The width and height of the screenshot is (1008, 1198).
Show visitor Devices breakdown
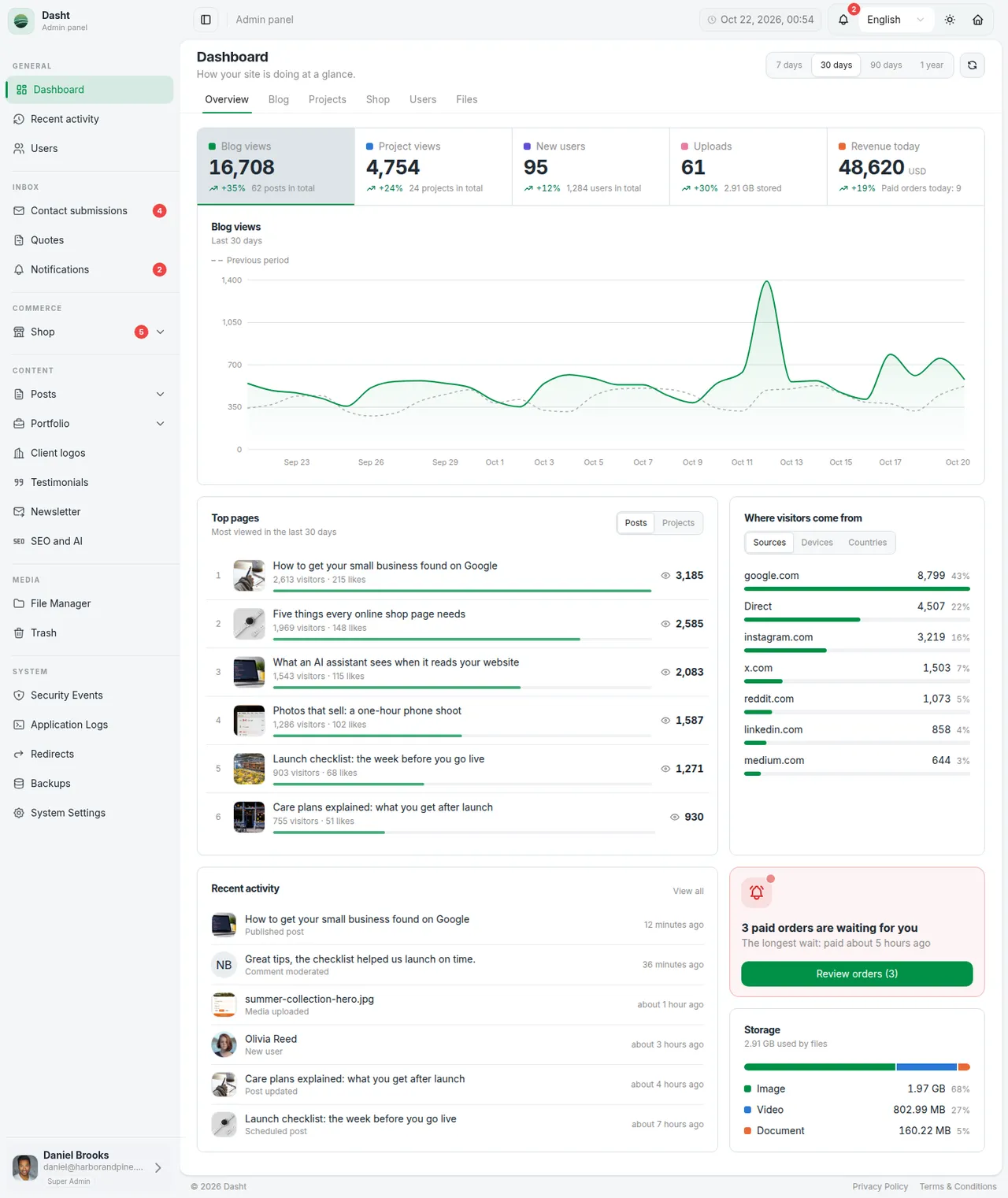pyautogui.click(x=817, y=543)
